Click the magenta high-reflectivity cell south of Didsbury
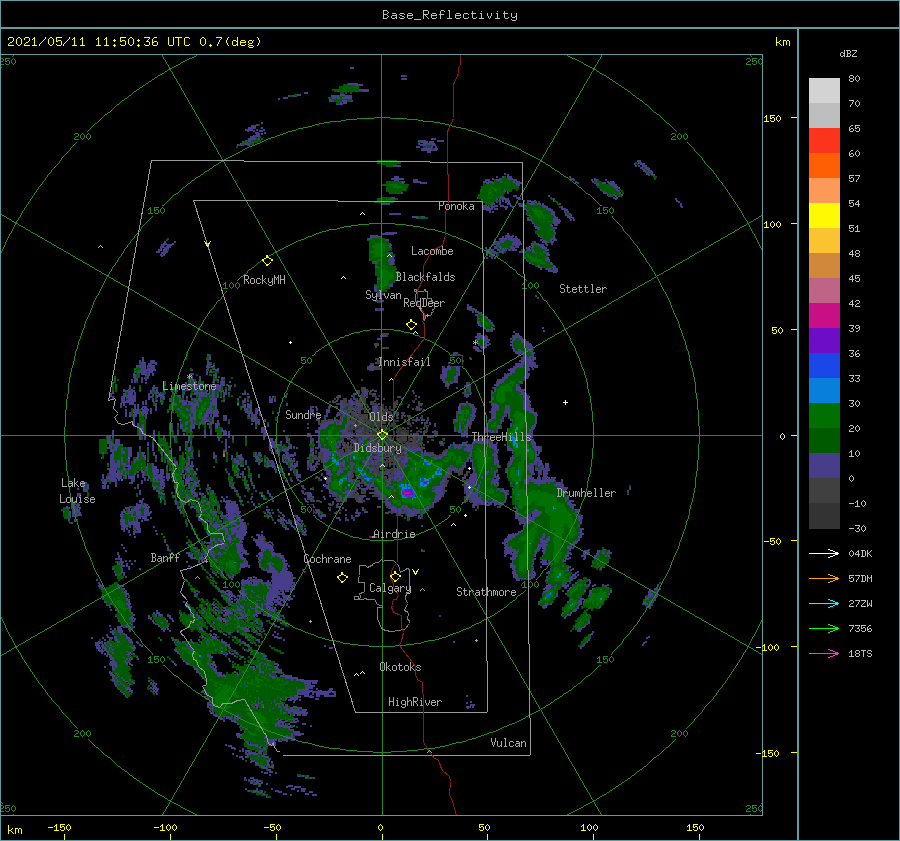This screenshot has width=900, height=841. (x=408, y=492)
